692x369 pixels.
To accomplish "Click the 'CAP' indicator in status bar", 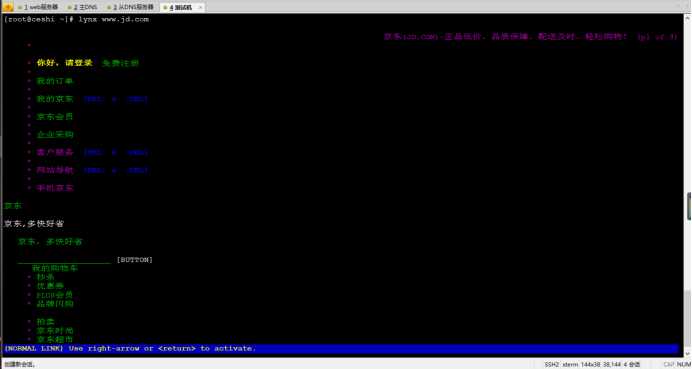I will [669, 364].
